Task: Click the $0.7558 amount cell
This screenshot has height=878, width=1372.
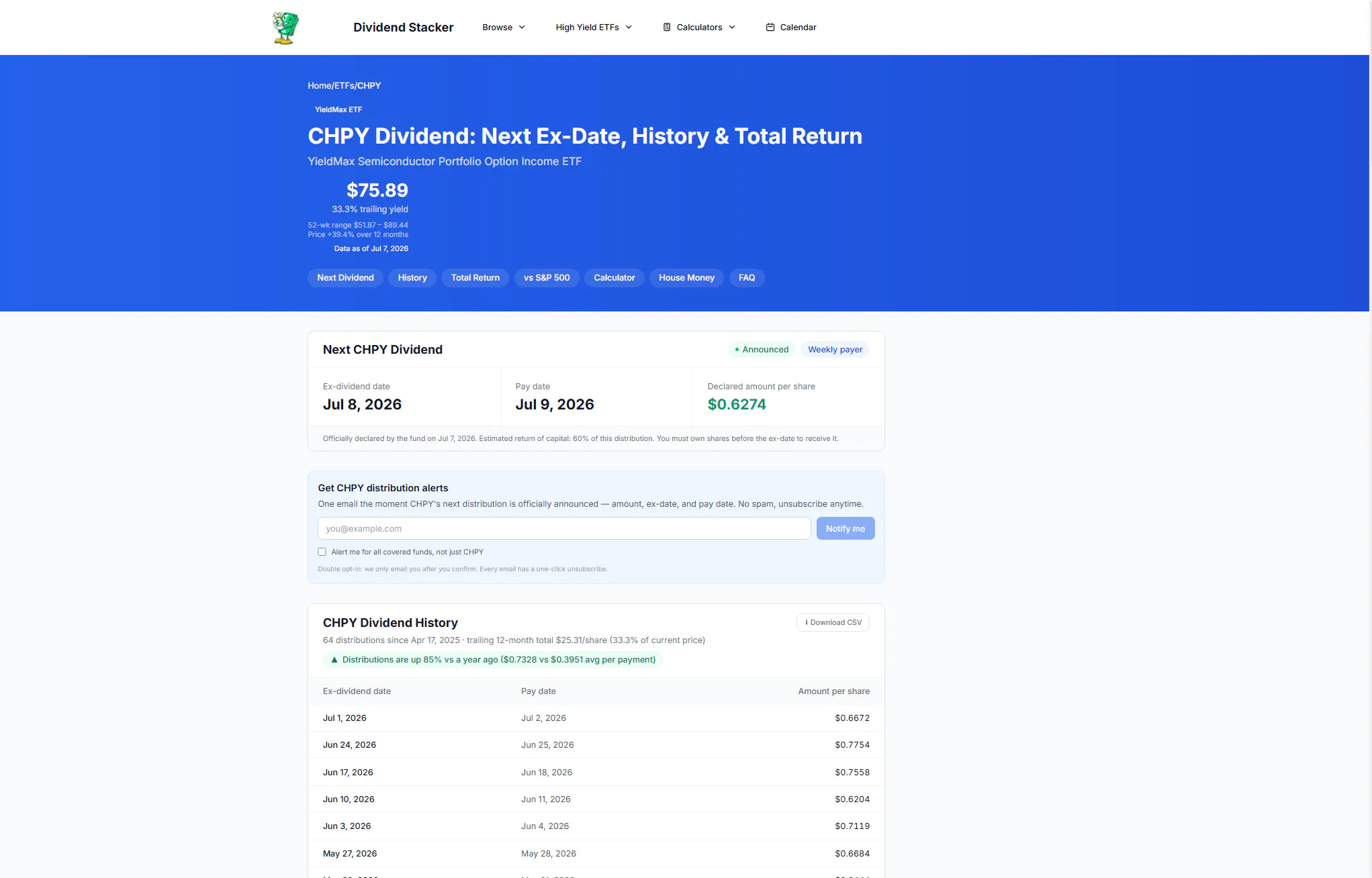Action: (852, 773)
